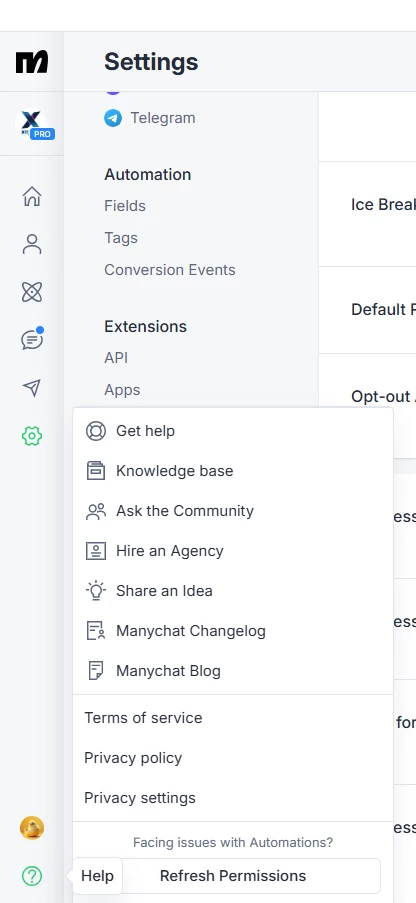416x903 pixels.
Task: Open the Terms of service link
Action: pos(143,718)
